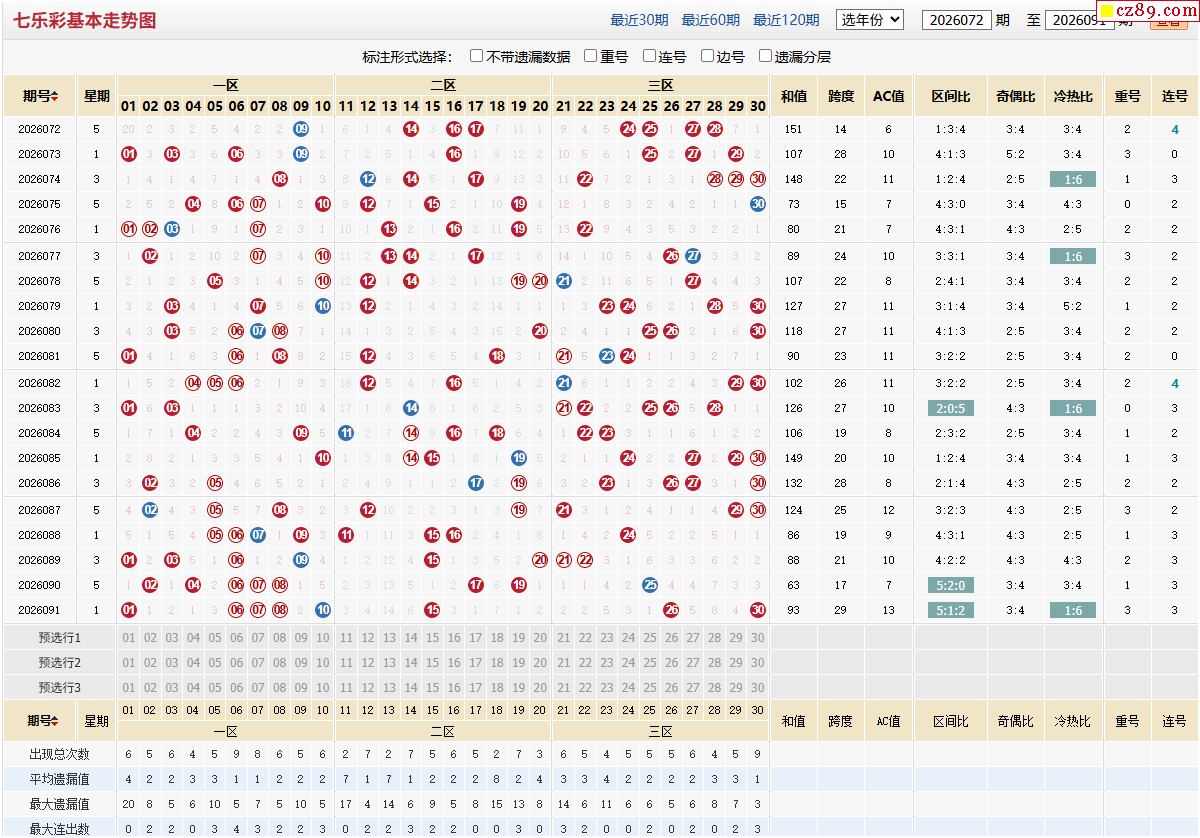This screenshot has width=1200, height=838.
Task: Click blue ball 30 in row 2026075
Action: point(758,204)
